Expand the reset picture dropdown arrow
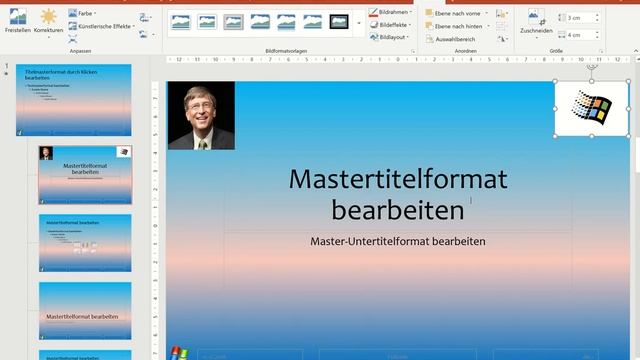Image resolution: width=640 pixels, height=360 pixels. tap(153, 35)
